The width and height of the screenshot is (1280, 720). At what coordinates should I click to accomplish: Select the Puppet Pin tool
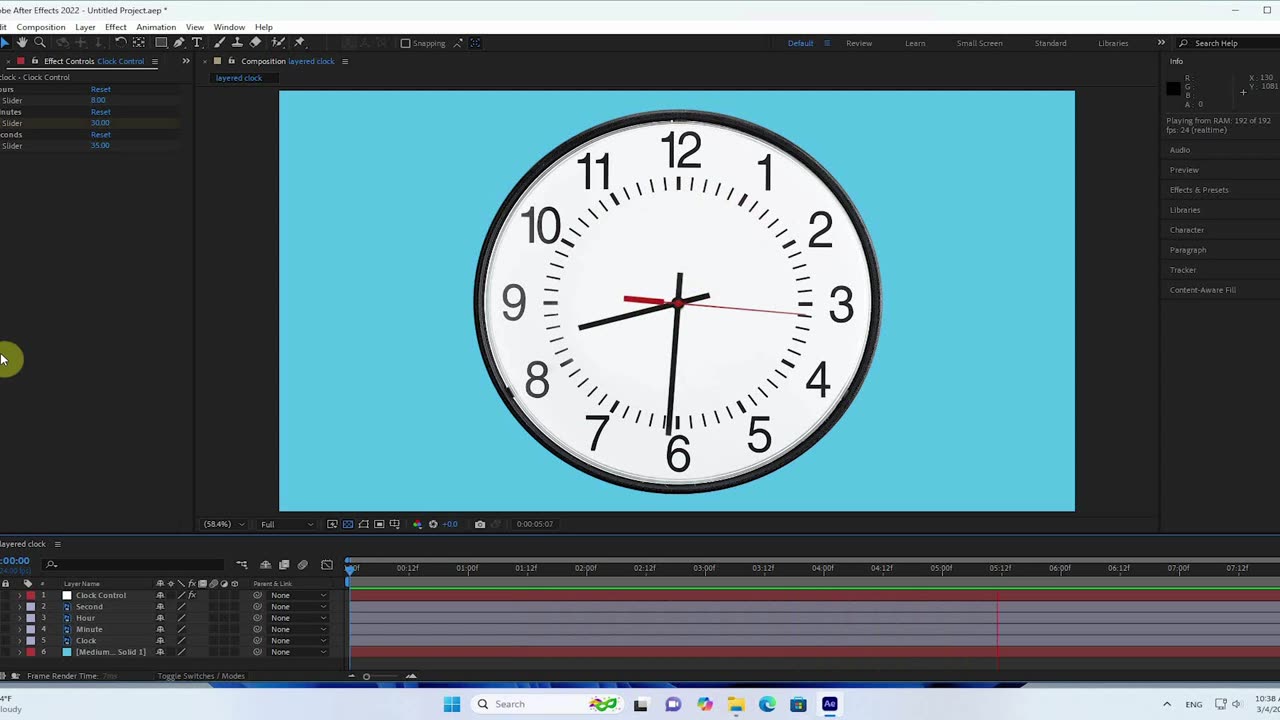299,43
